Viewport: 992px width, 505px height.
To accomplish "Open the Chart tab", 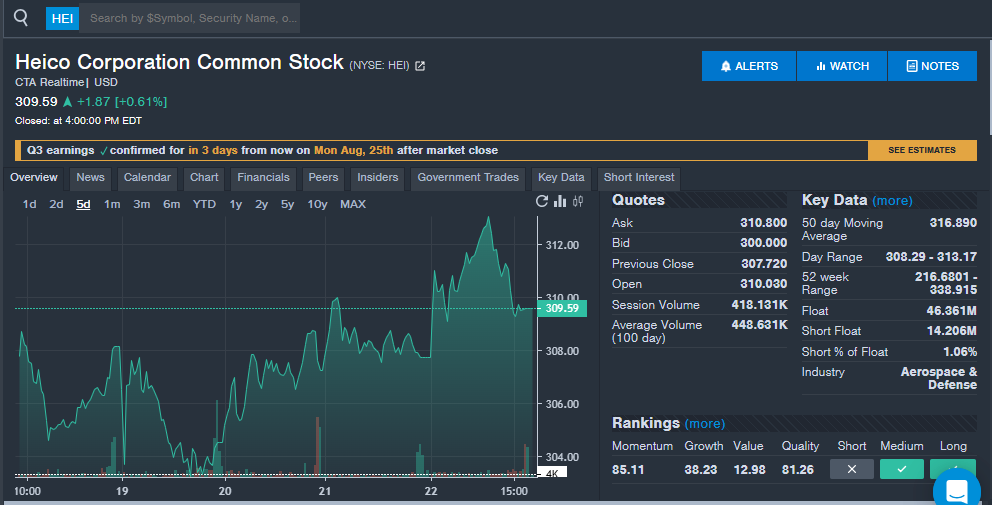I will [204, 178].
